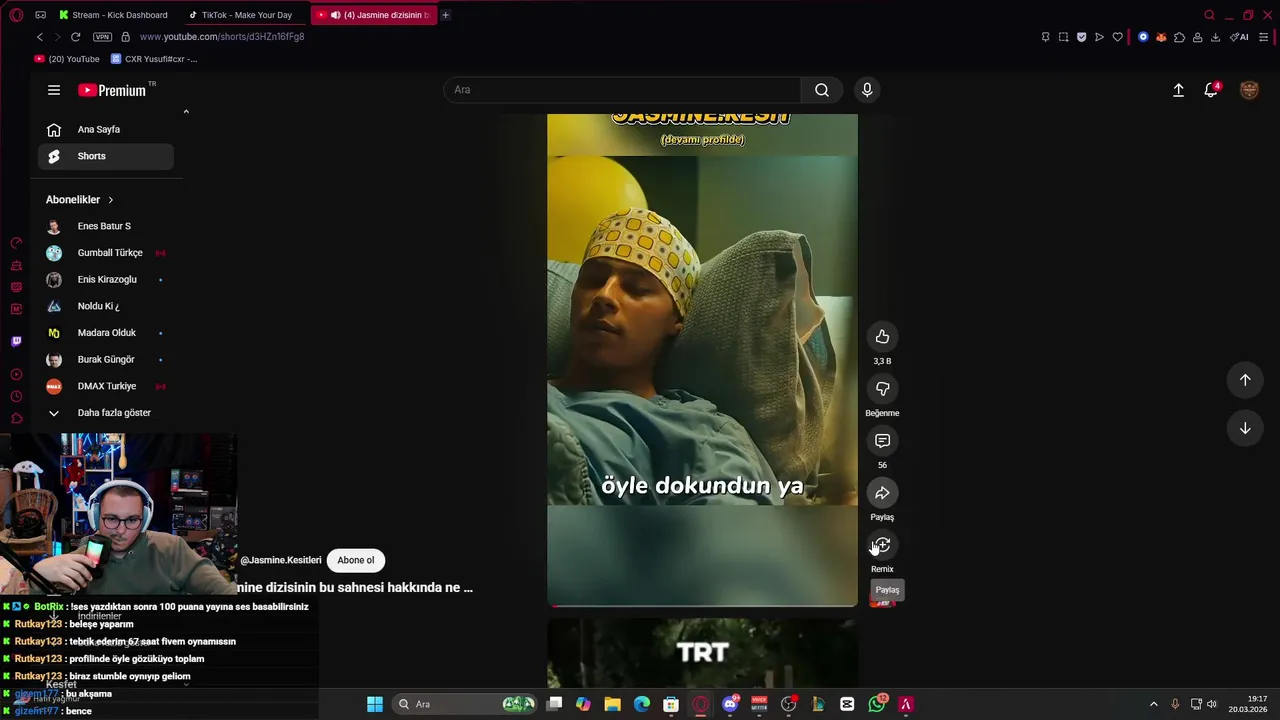Go to next Short with down arrow
Viewport: 1280px width, 720px height.
tap(1245, 428)
